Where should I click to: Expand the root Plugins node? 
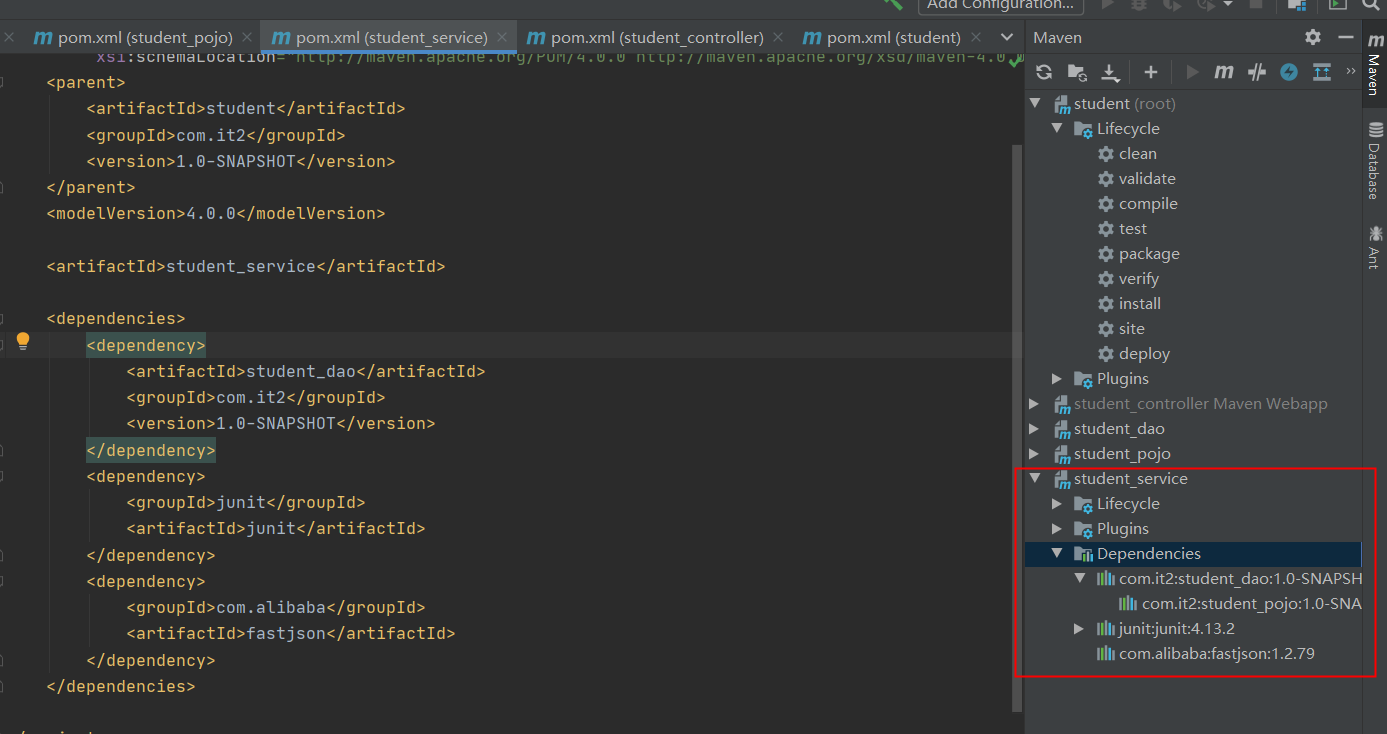click(x=1057, y=378)
